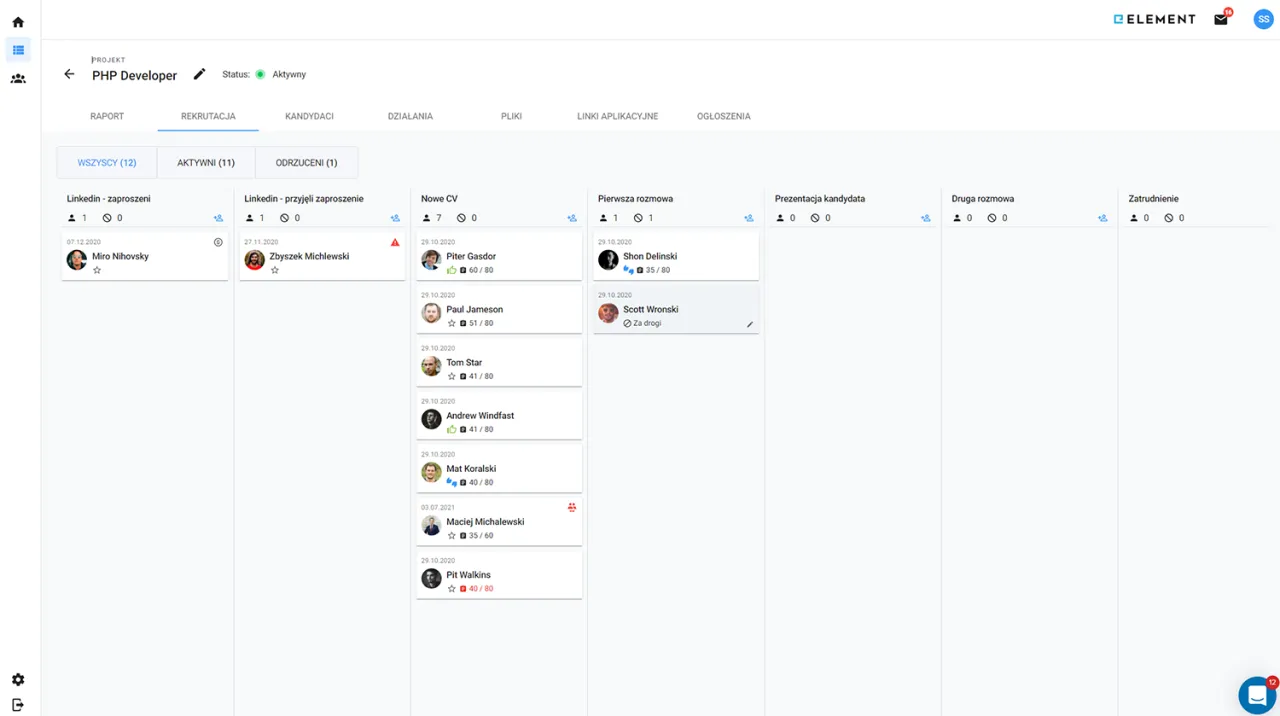Open Piter Gasdor candidate card

click(x=499, y=256)
